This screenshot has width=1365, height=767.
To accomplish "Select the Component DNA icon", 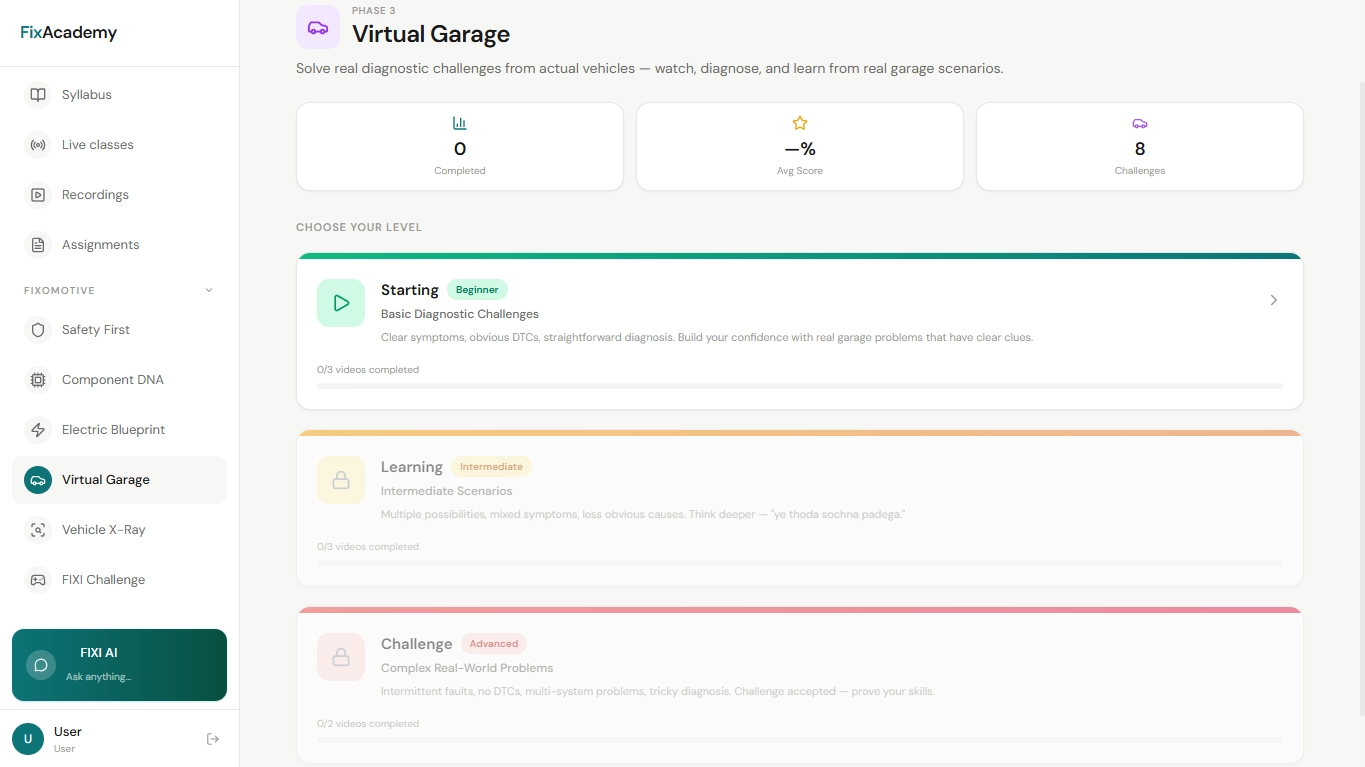I will click(x=37, y=379).
